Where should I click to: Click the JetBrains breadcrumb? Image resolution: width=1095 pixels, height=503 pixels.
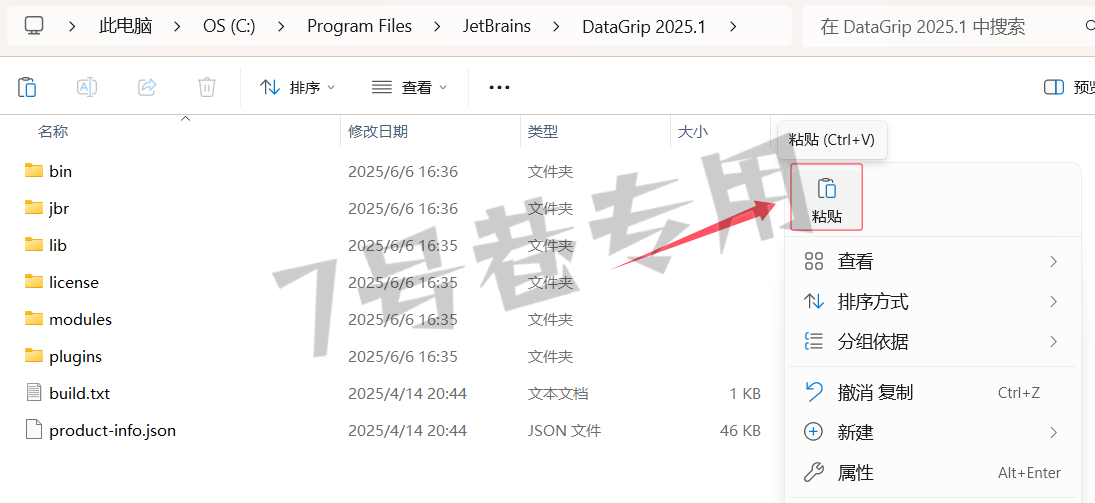[497, 27]
